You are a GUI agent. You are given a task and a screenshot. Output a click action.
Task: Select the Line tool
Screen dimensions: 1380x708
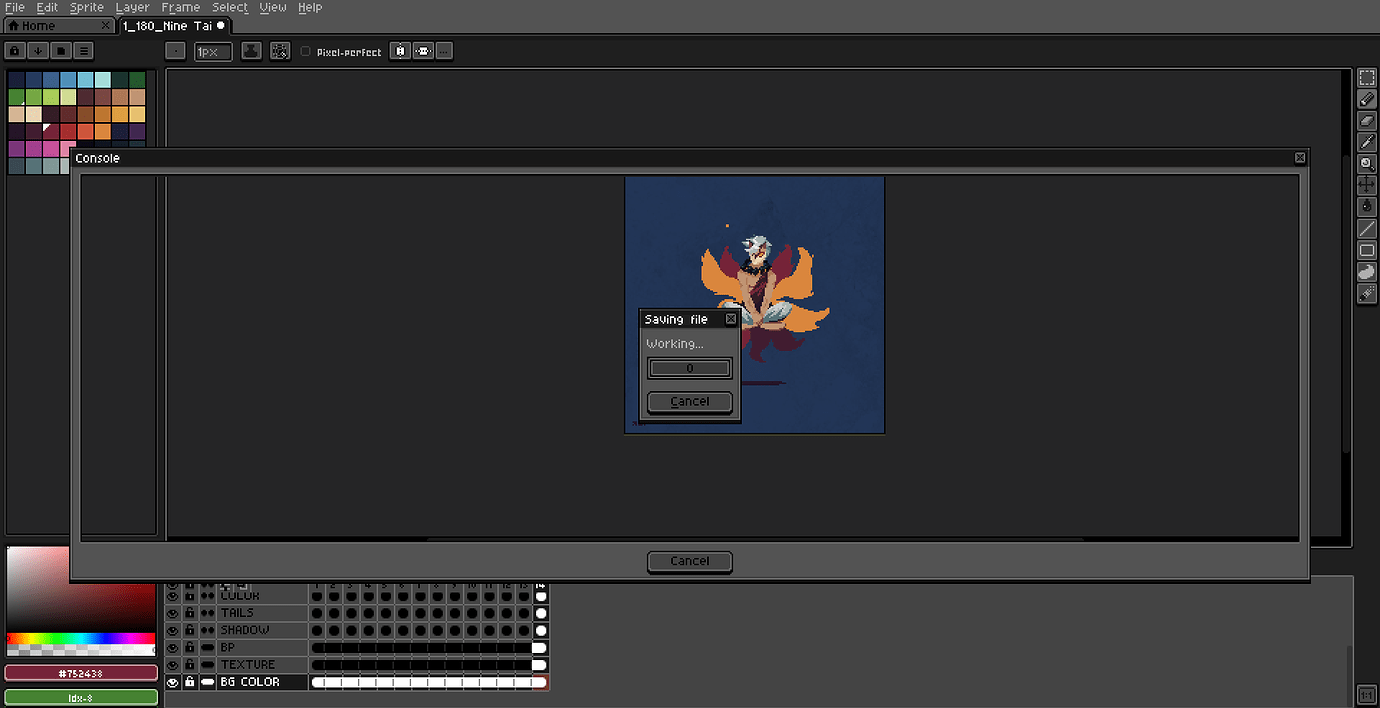(1367, 229)
